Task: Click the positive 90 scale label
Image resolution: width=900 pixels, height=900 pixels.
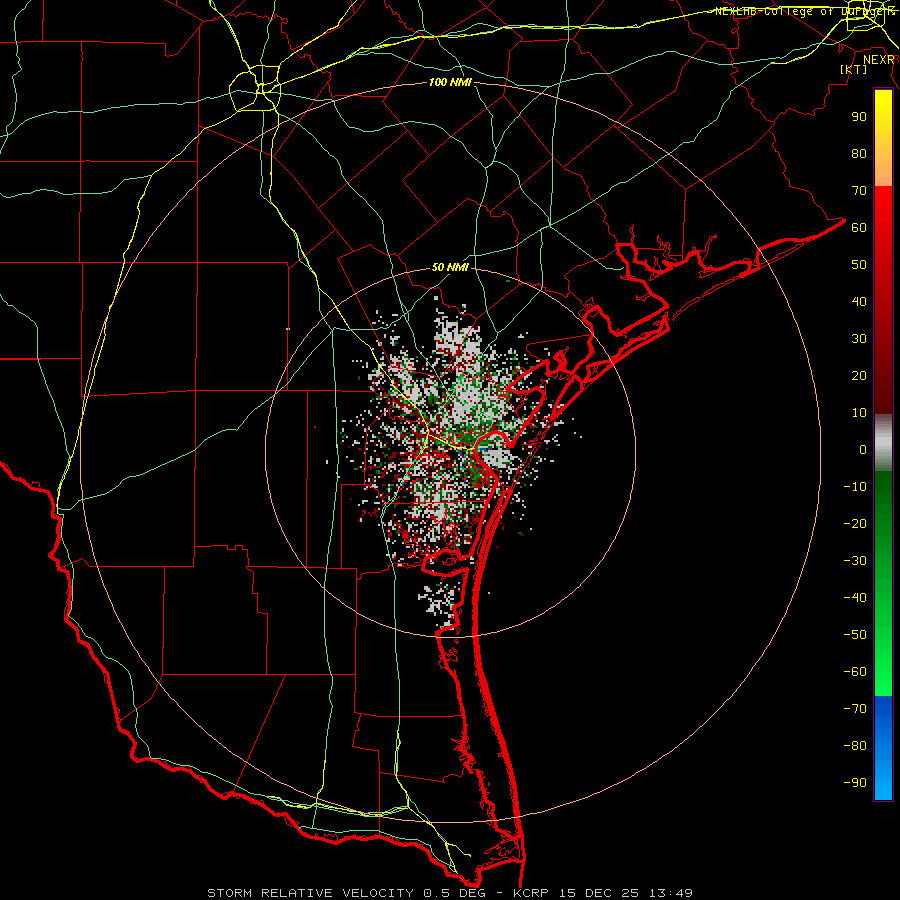Action: 859,117
